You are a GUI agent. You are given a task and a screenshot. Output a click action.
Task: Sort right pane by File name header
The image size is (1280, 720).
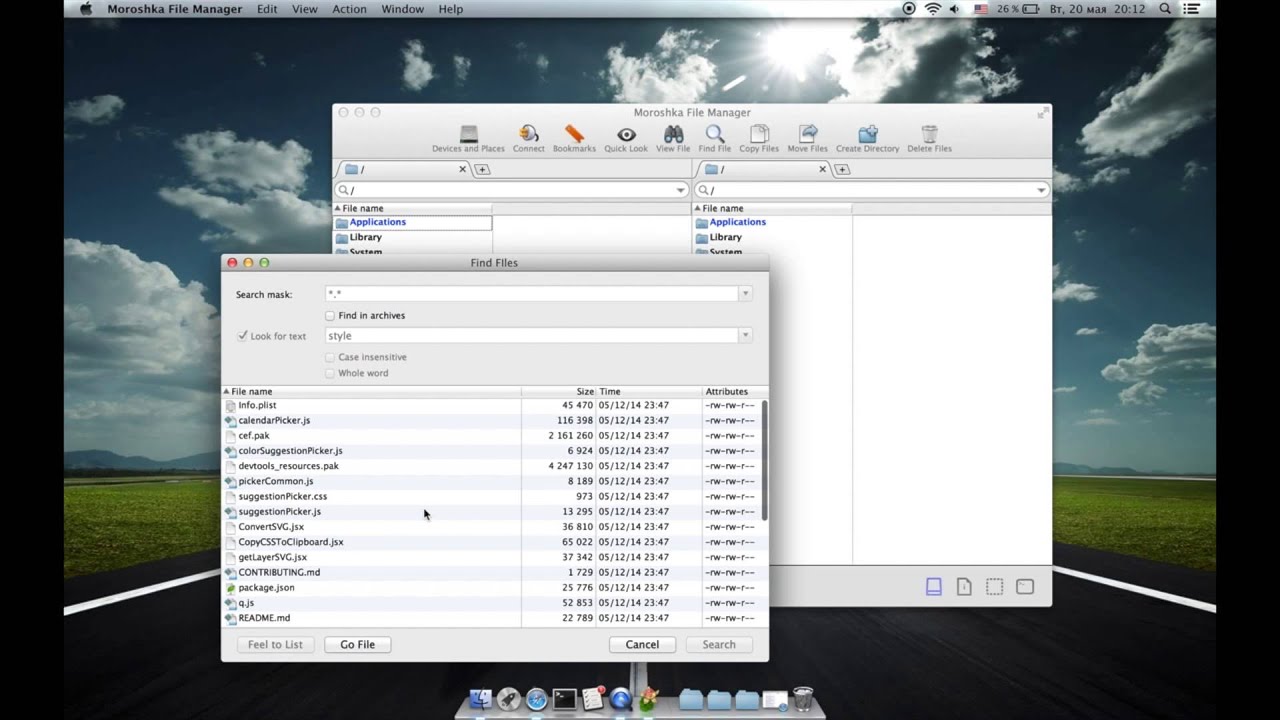[772, 208]
